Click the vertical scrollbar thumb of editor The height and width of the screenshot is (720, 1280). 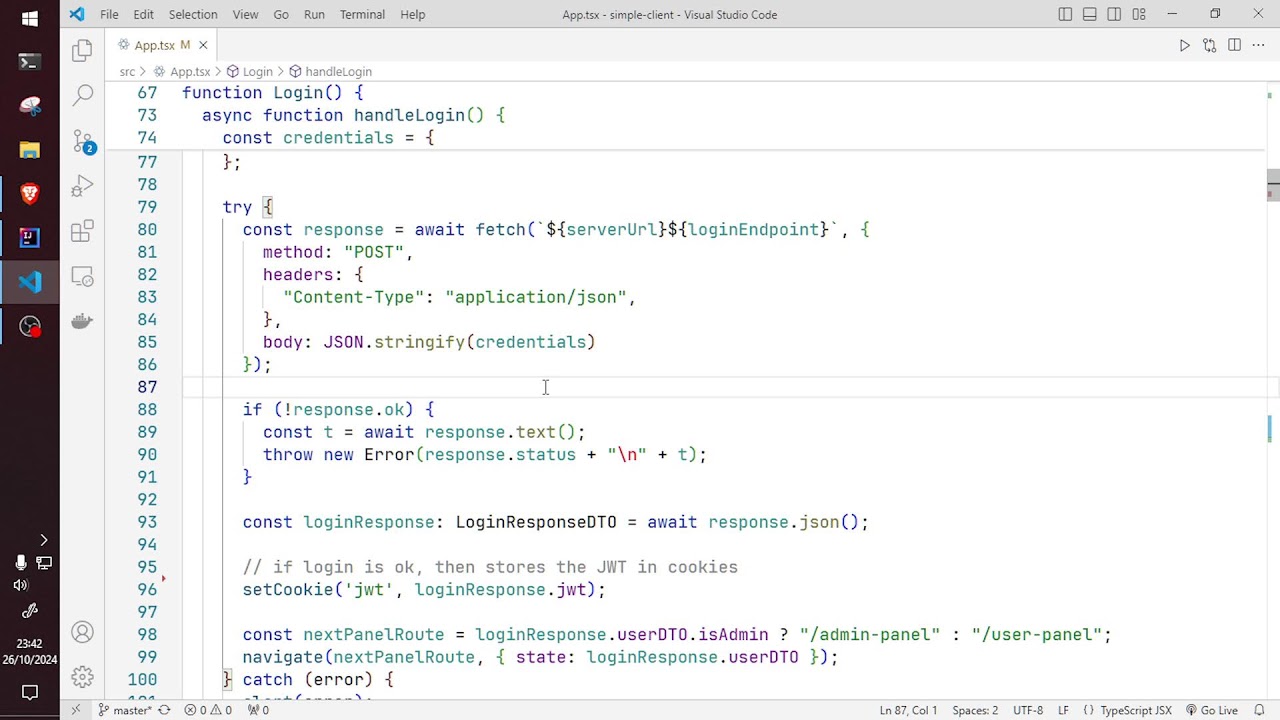coord(1273,185)
